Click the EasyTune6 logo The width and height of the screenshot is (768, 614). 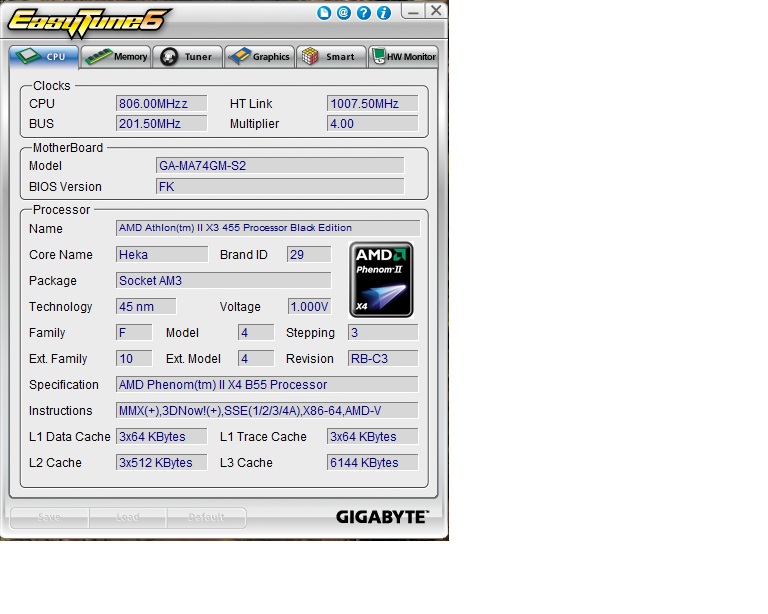coord(88,22)
